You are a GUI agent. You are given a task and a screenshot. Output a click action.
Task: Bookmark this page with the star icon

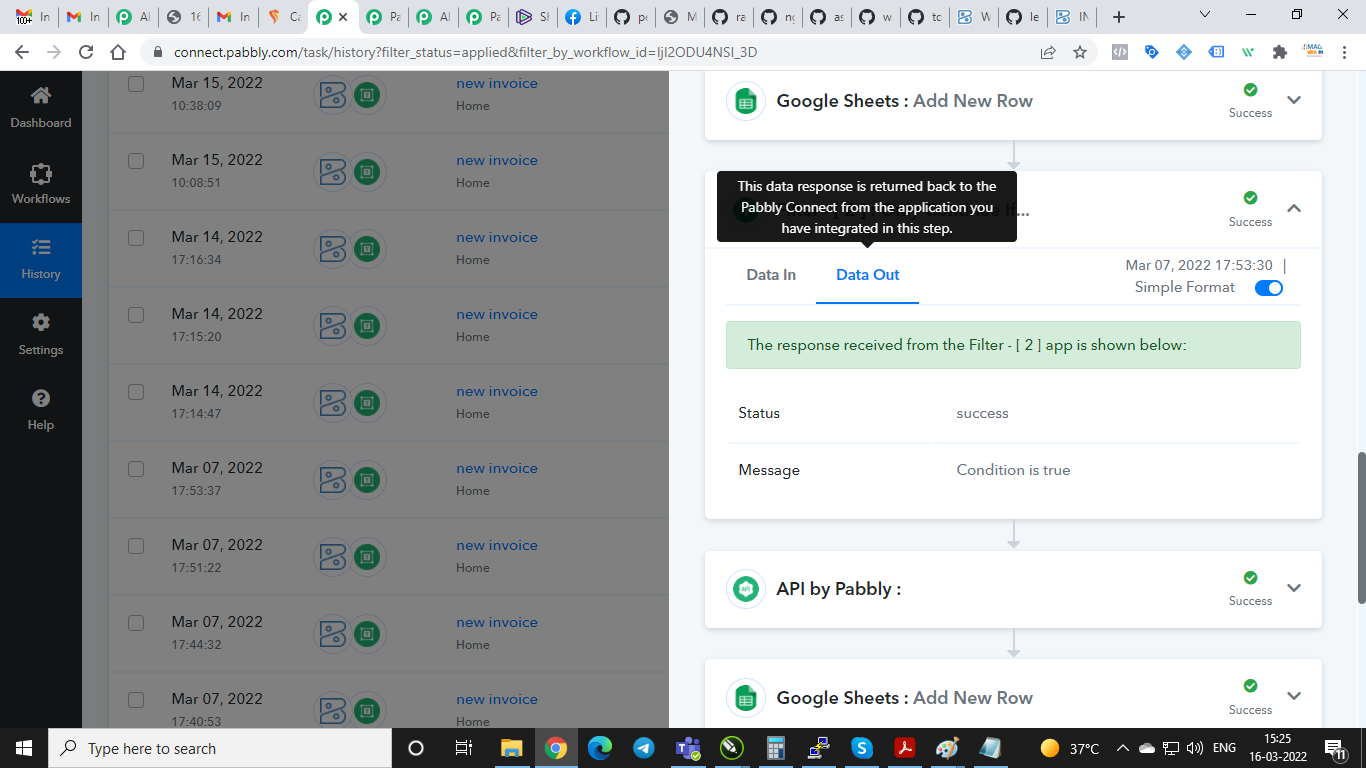[1080, 52]
